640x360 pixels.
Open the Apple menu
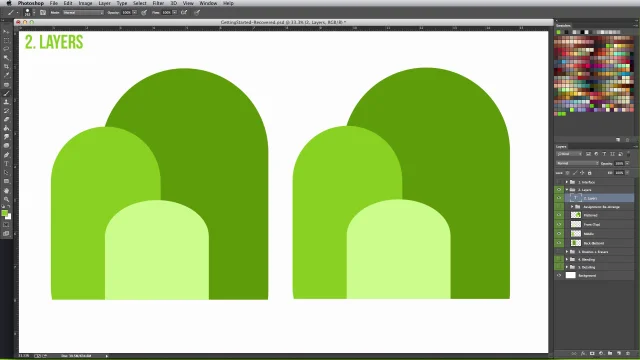pyautogui.click(x=9, y=3)
